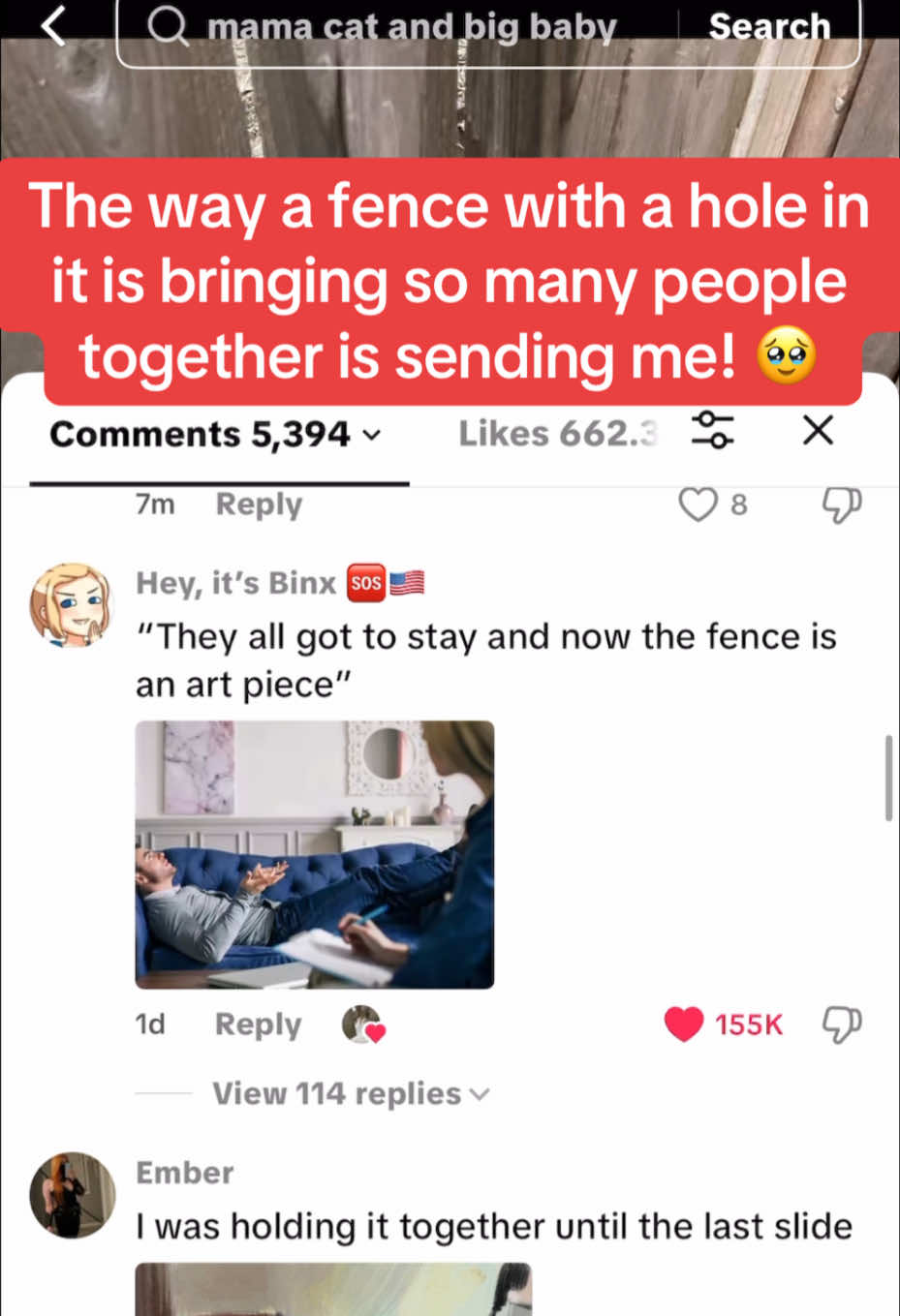Like the comment with 8 likes
Viewport: 900px width, 1316px height.
pos(698,505)
